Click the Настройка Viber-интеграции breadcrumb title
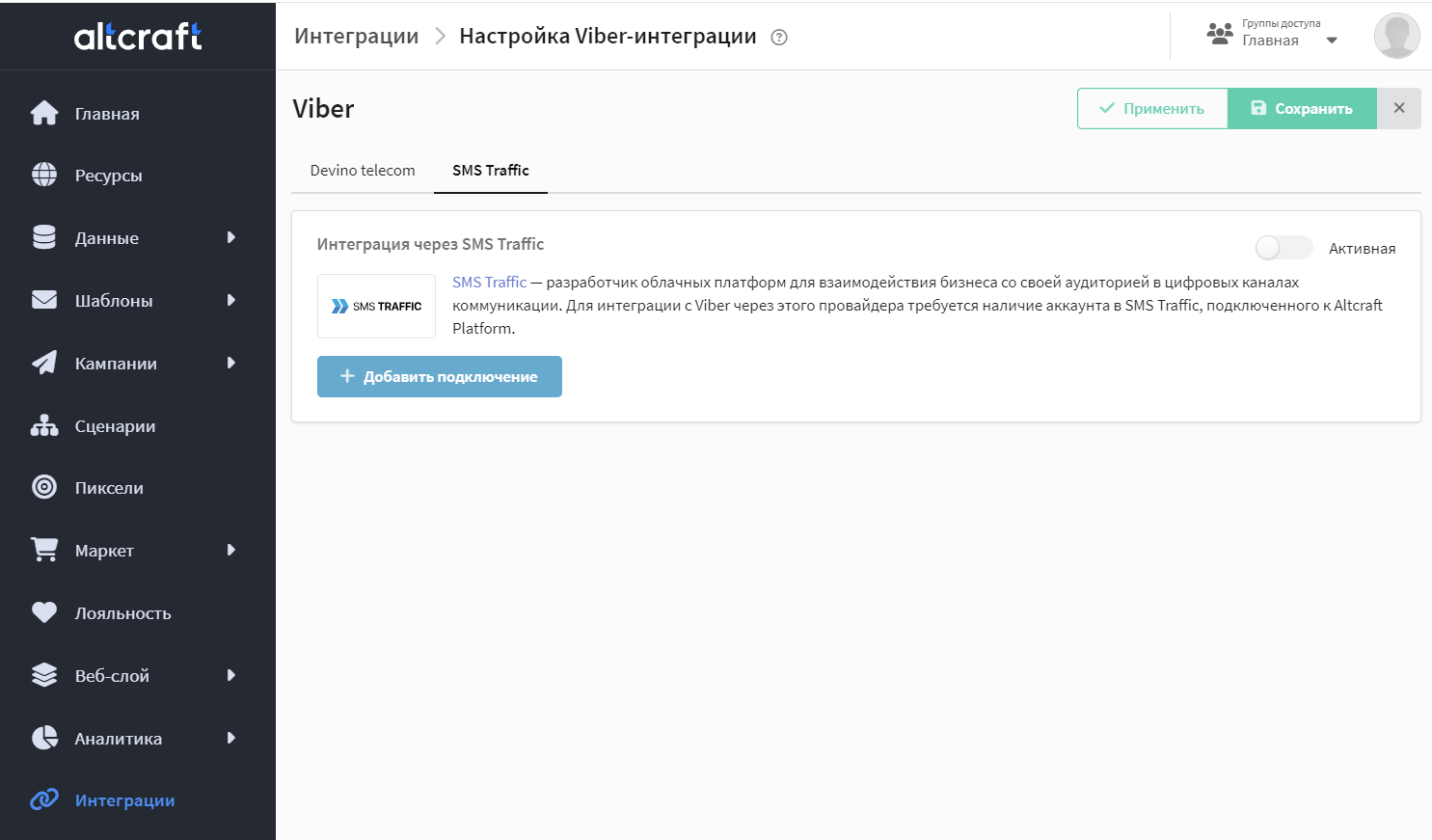 click(x=608, y=36)
